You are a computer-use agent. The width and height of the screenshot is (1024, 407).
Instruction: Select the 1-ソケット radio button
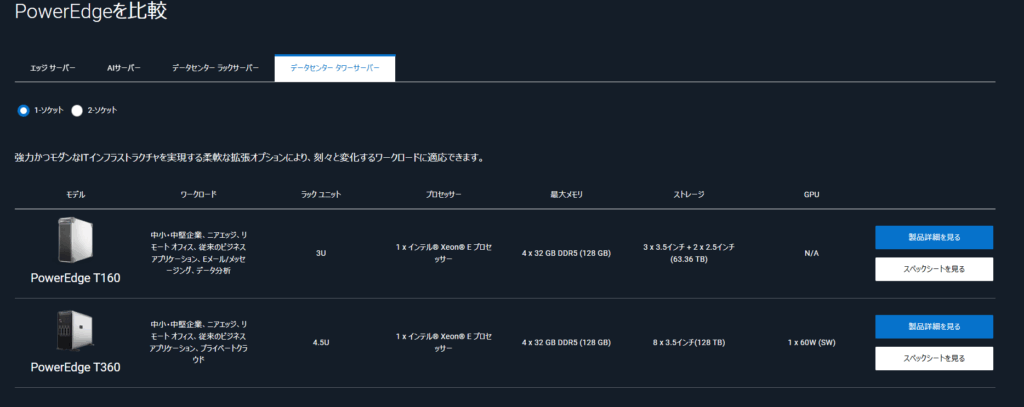pyautogui.click(x=23, y=110)
